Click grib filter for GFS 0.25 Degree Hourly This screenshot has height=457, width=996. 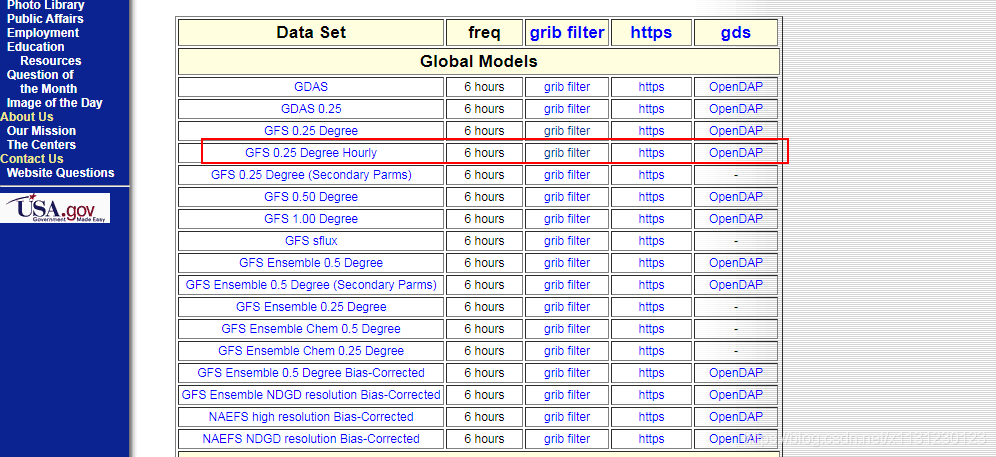tap(567, 153)
